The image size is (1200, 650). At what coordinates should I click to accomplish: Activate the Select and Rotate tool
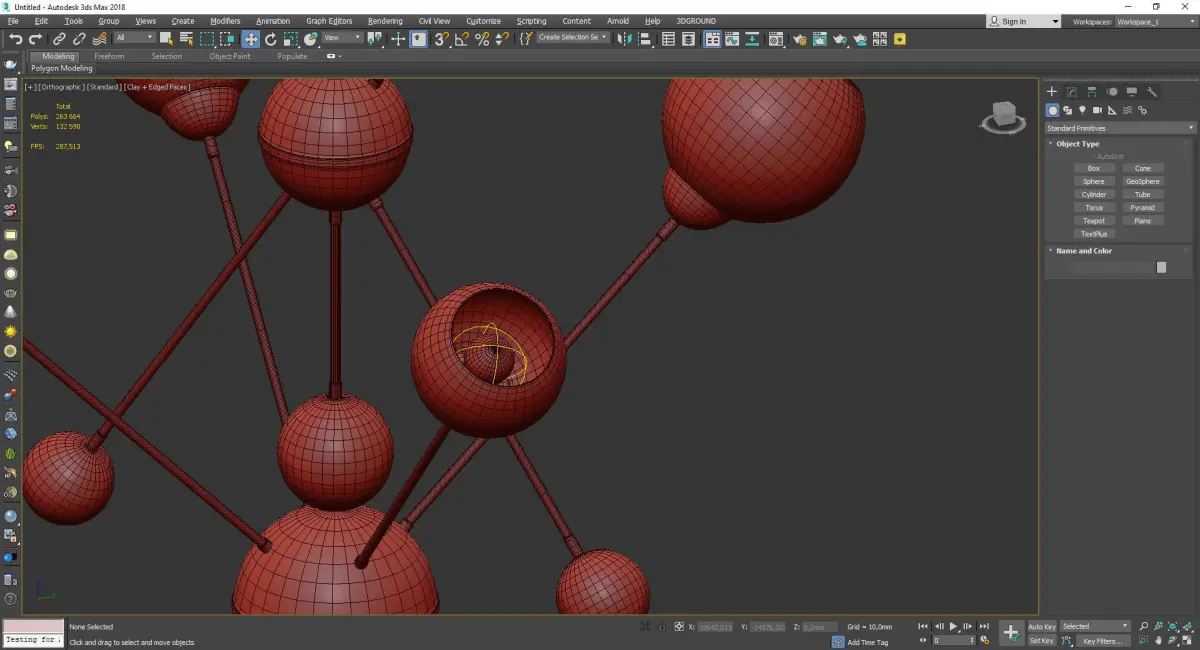tap(270, 39)
